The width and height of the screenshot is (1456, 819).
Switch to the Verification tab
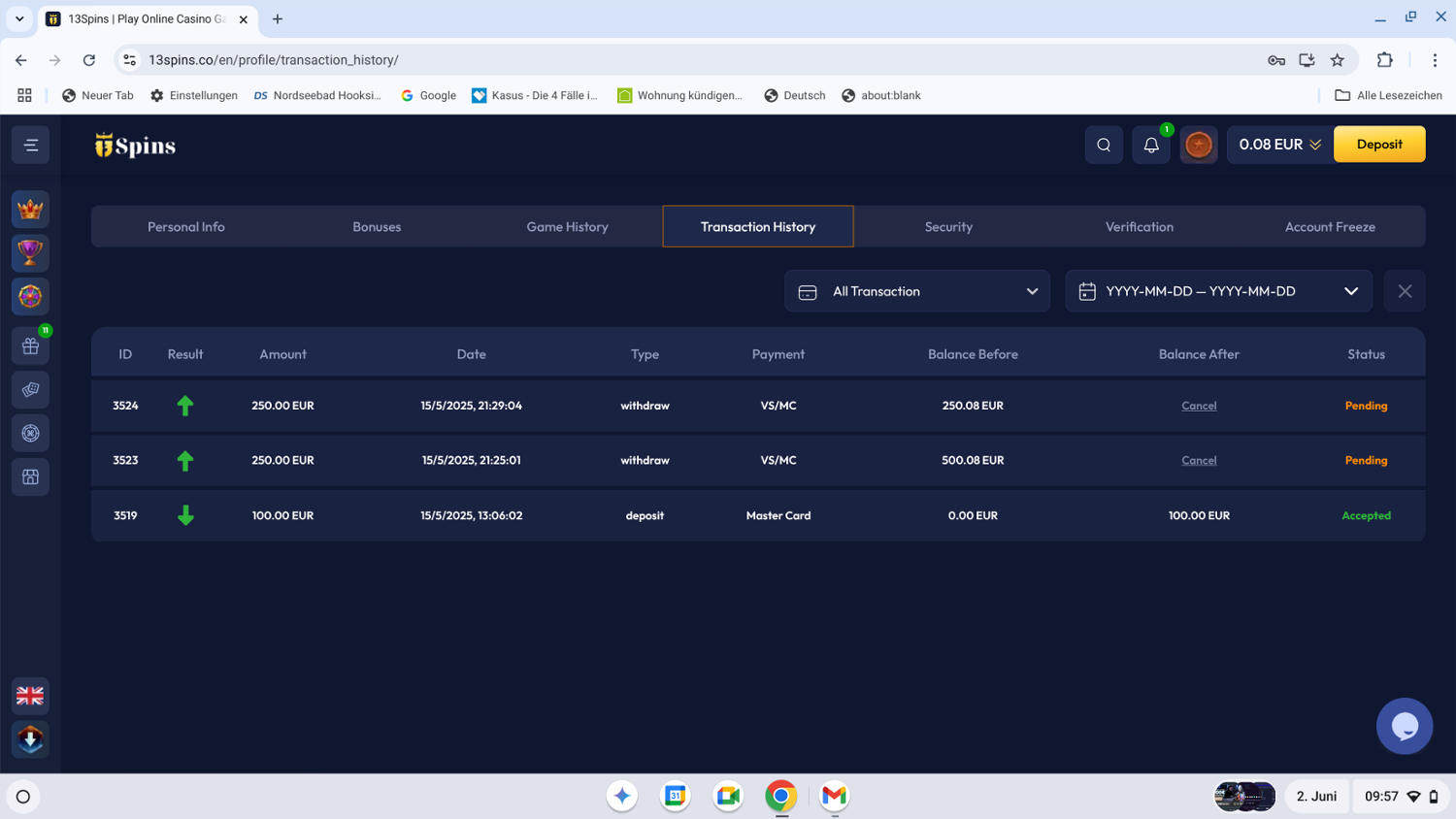(x=1139, y=227)
